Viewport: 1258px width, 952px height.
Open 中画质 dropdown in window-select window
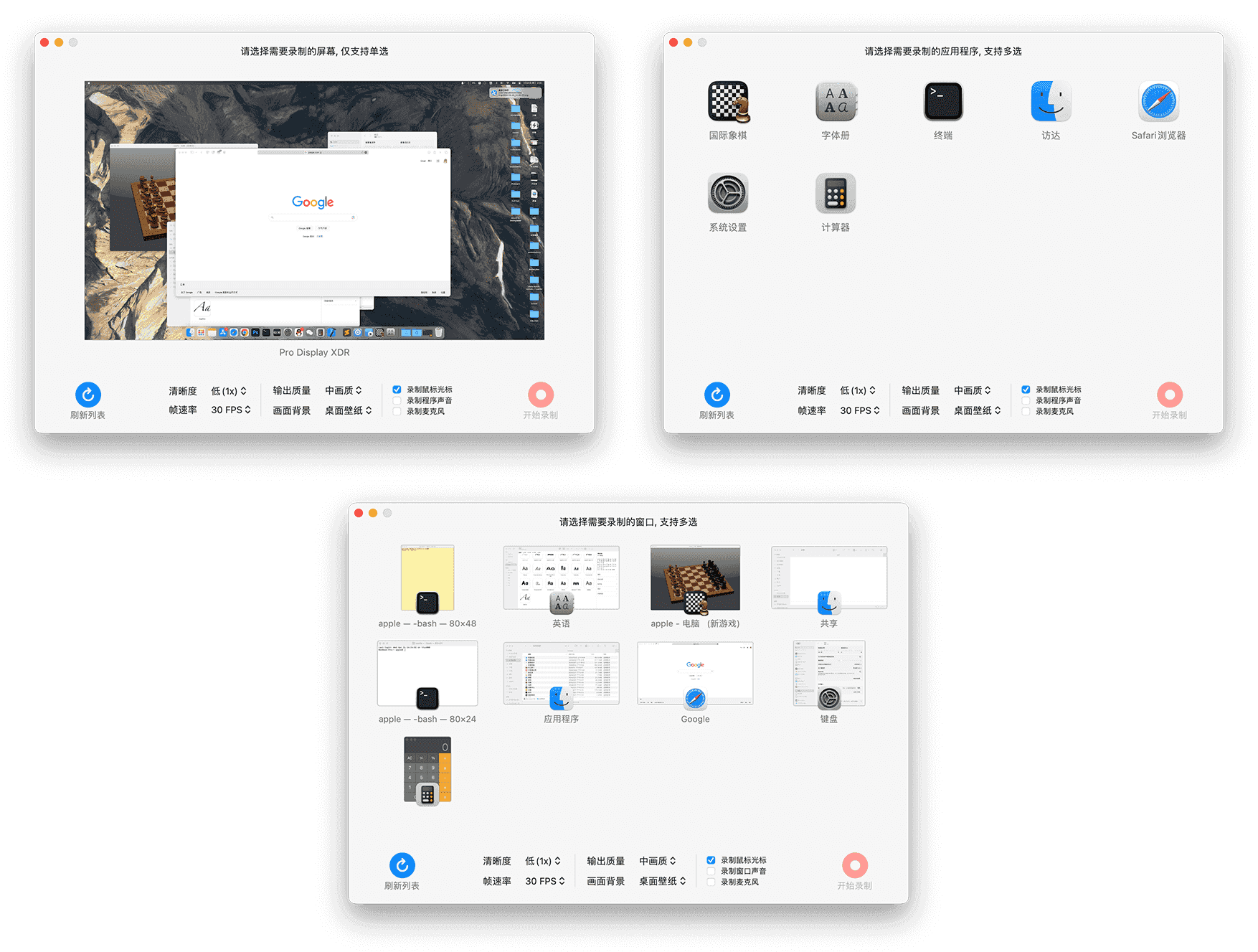(658, 861)
